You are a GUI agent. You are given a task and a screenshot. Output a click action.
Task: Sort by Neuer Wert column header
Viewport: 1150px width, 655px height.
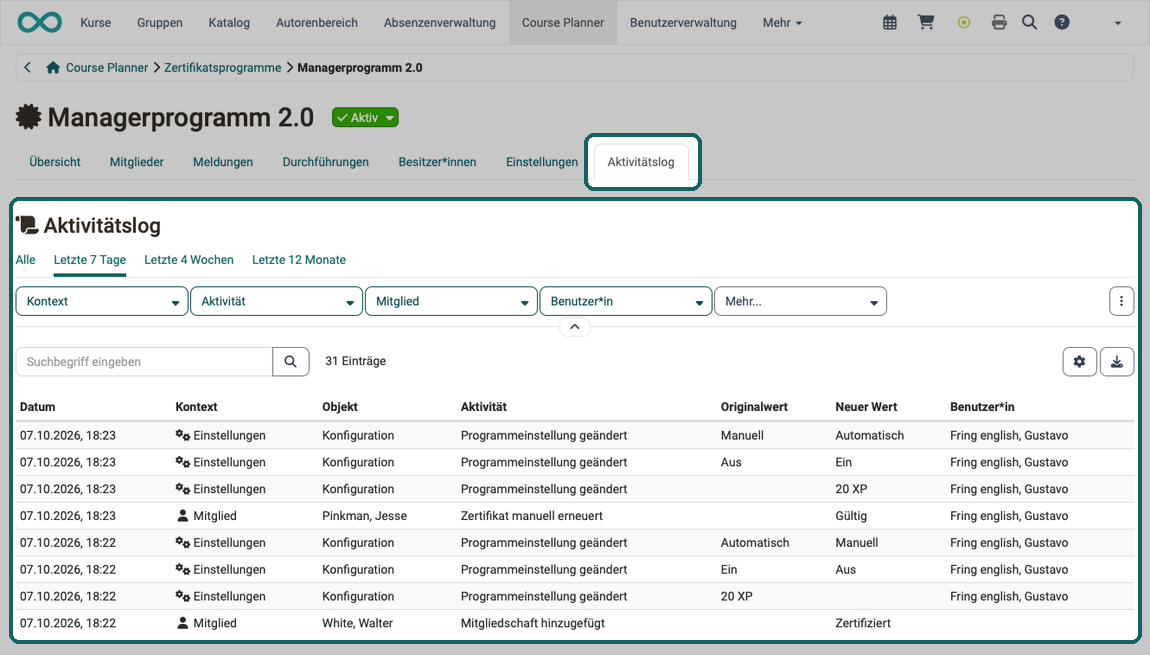(x=866, y=407)
